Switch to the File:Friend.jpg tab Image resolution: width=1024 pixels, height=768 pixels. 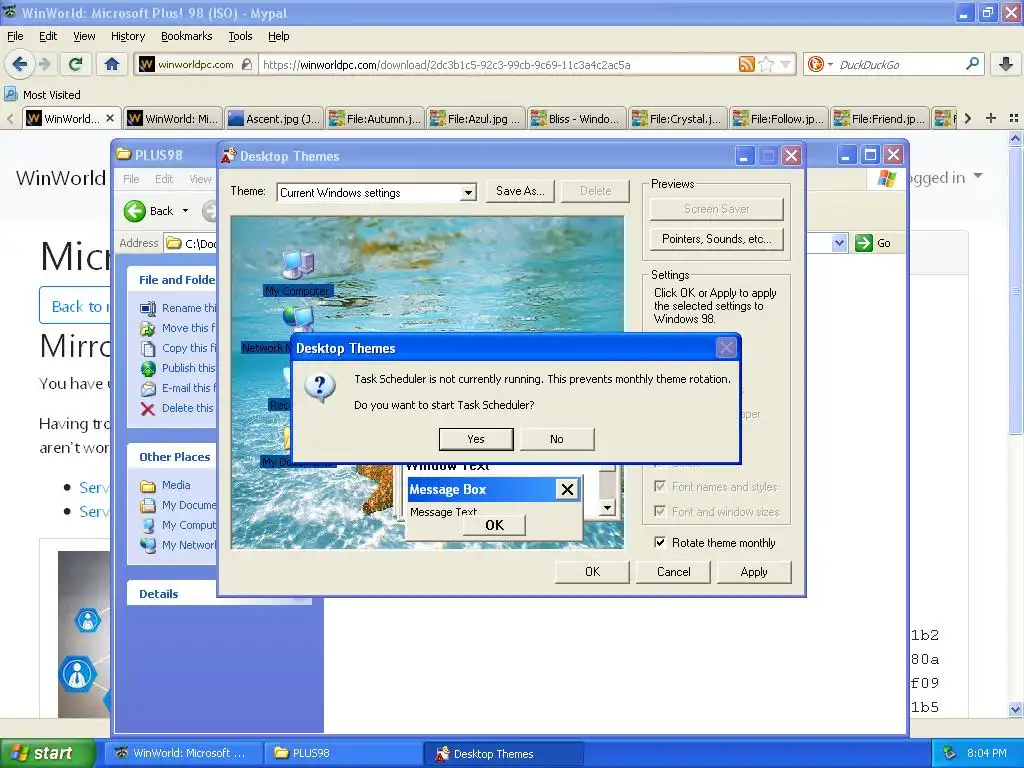click(879, 118)
